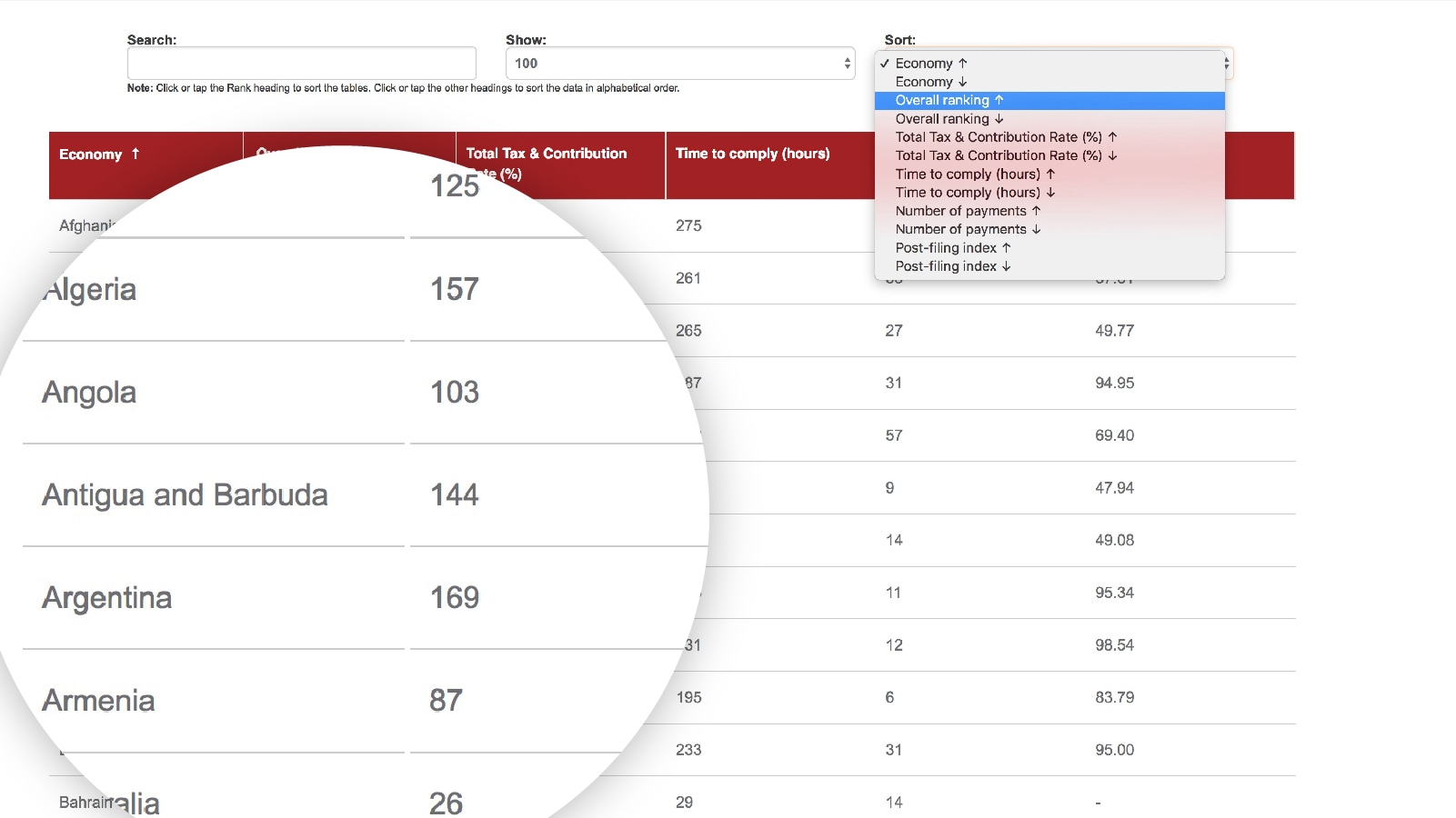Screen dimensions: 1456x818
Task: Click the Search input field
Action: point(301,64)
